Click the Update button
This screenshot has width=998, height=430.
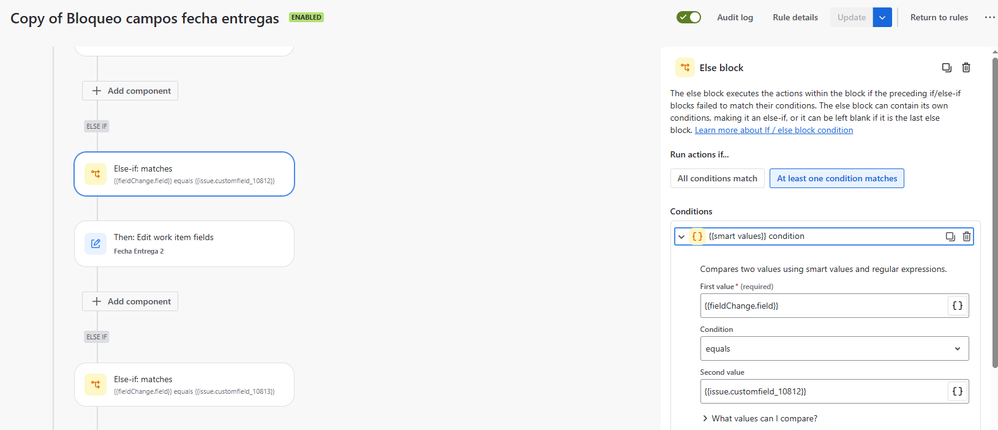coord(851,17)
